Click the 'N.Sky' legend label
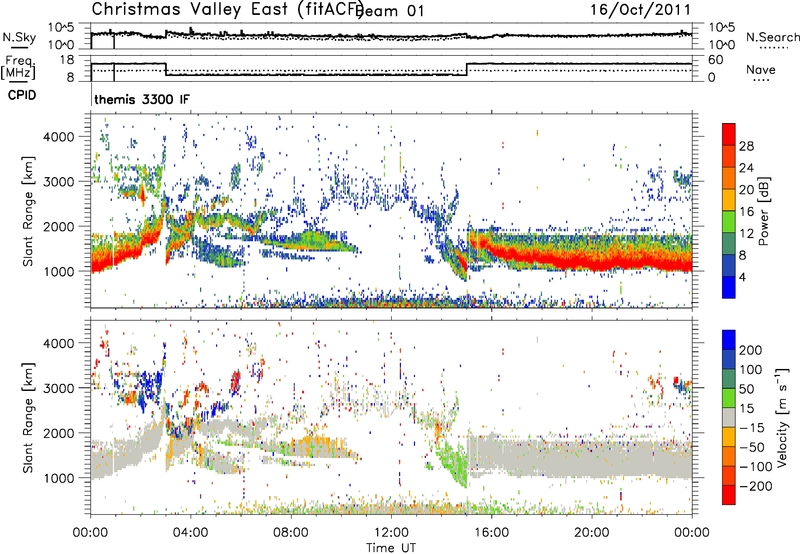This screenshot has height=554, width=800. point(19,37)
